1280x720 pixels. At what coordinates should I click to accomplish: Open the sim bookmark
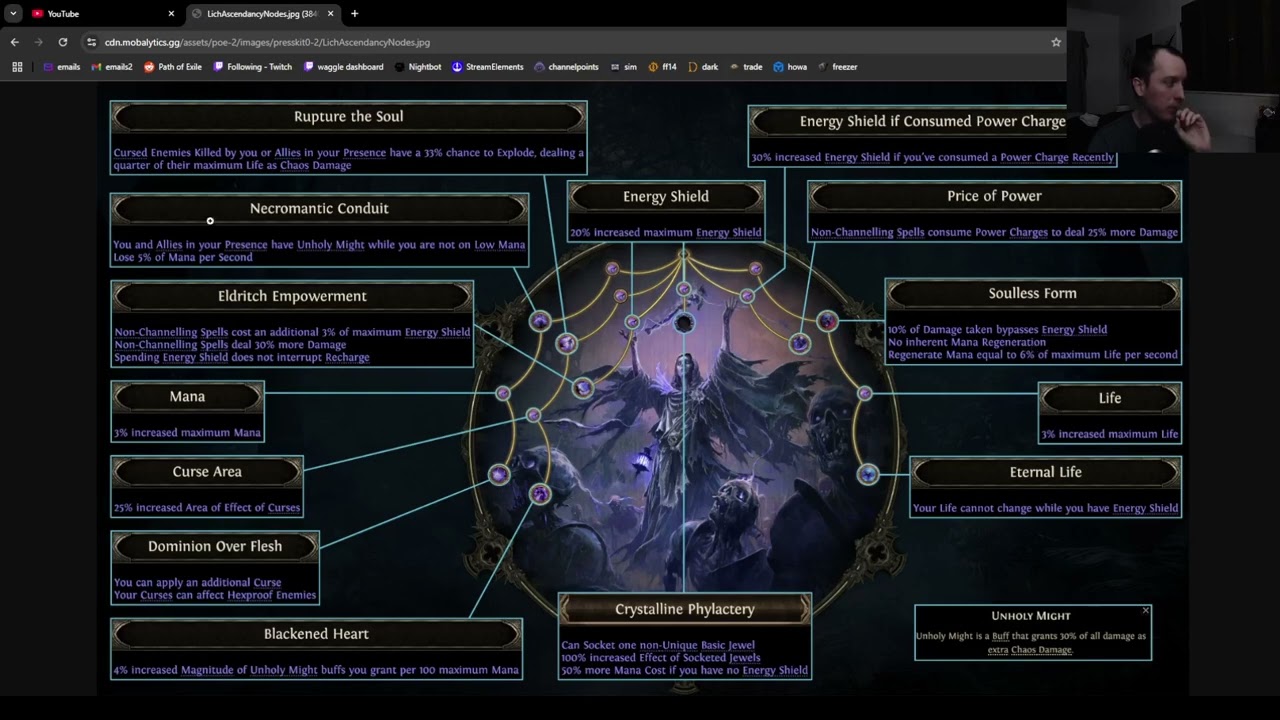click(623, 67)
